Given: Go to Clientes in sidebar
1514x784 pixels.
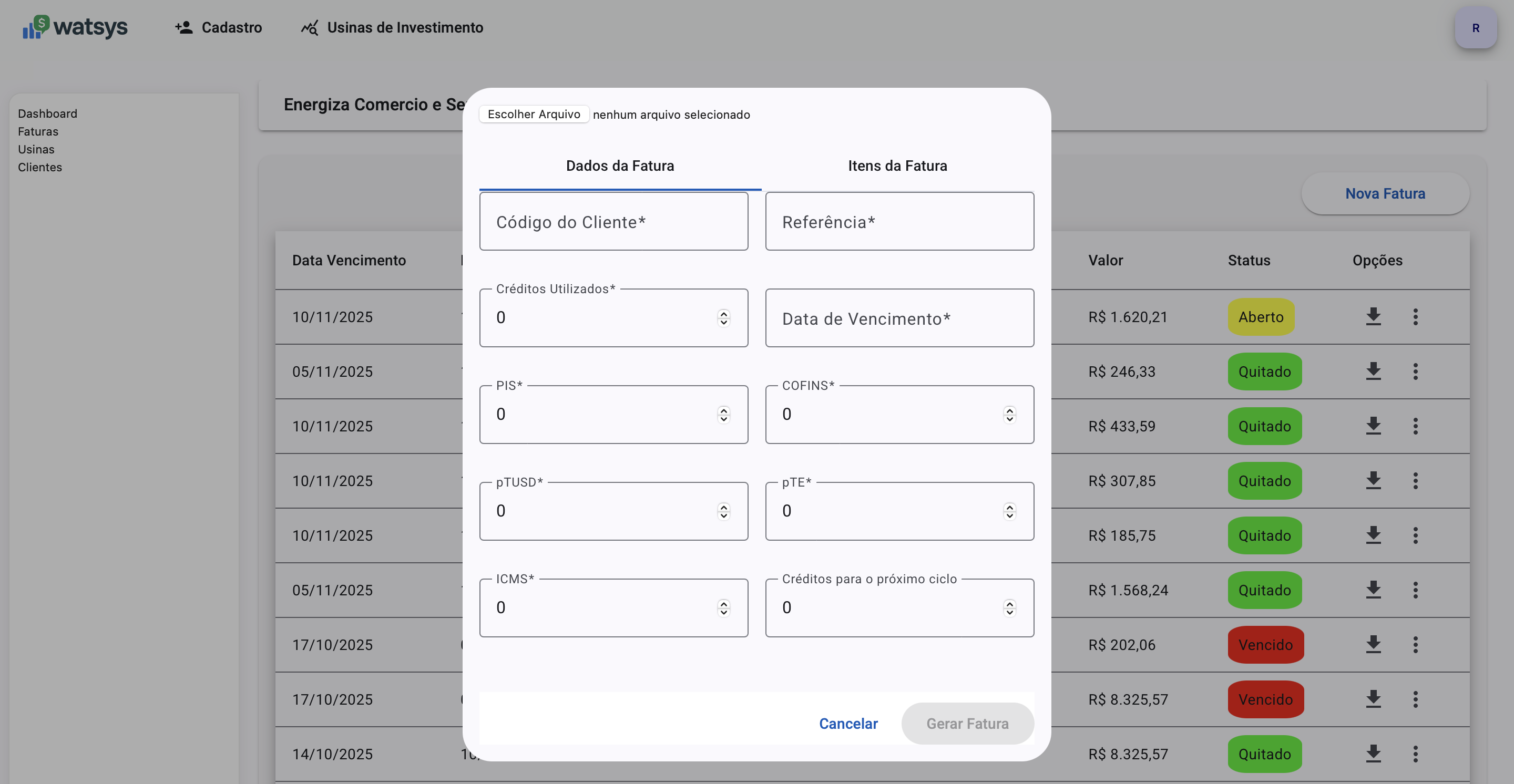Looking at the screenshot, I should click(x=39, y=168).
